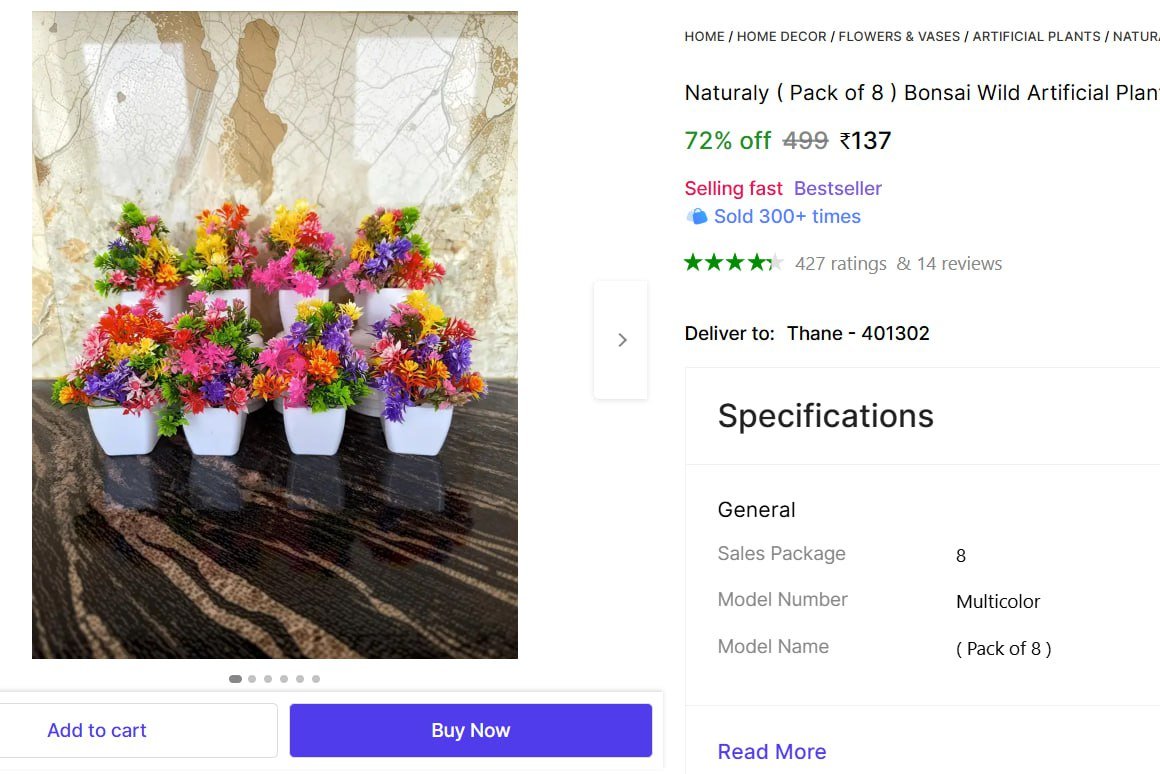Open the ARTIFICIAL PLANTS breadcrumb
1160x774 pixels.
1036,36
